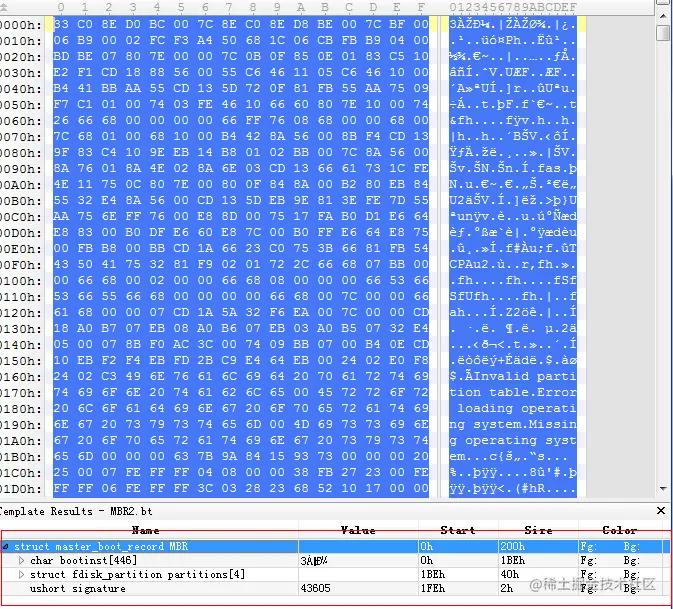
Task: Click the 0123456789ABCDEF ASCII column ruler
Action: coord(513,7)
